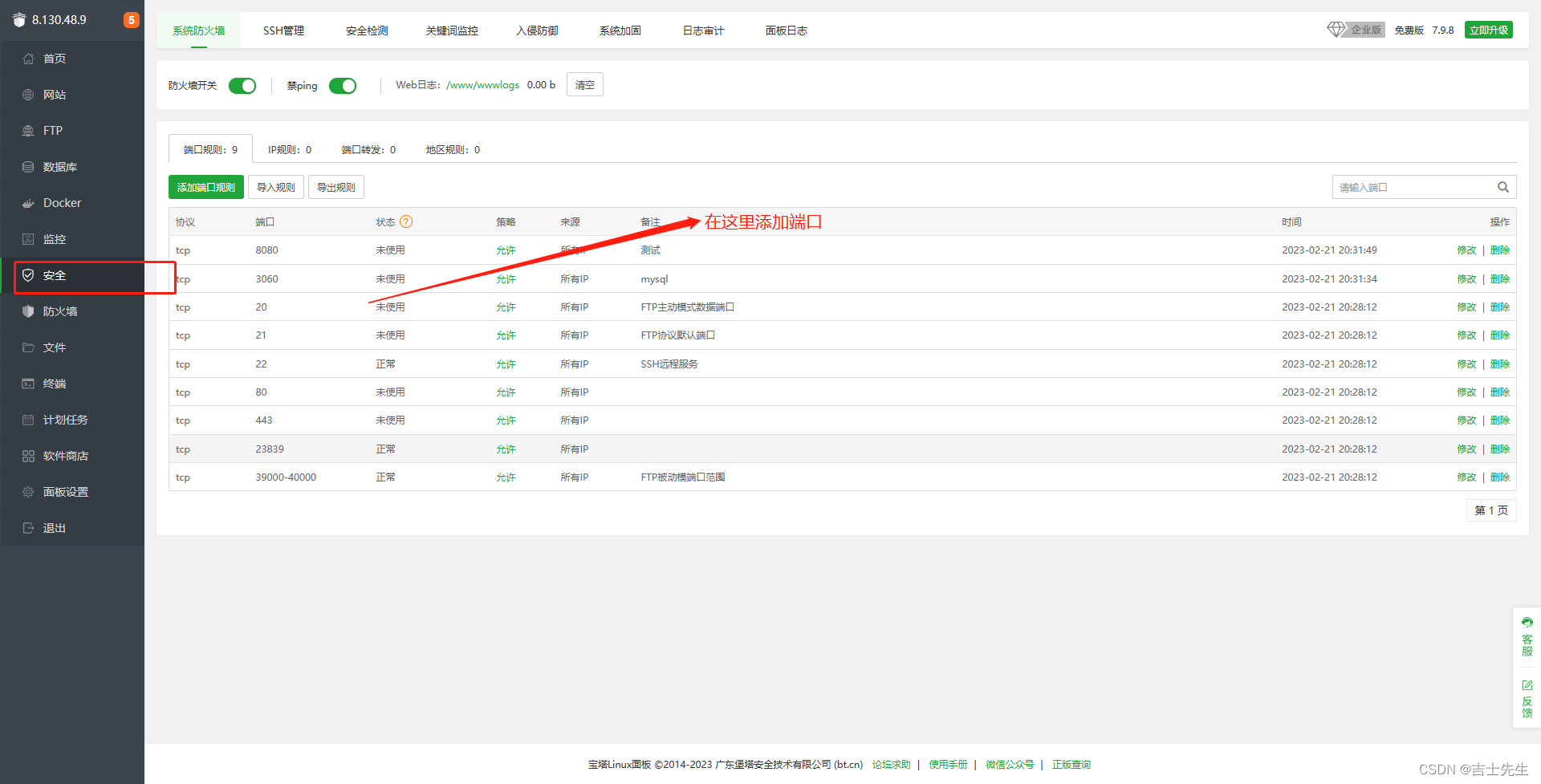1541x784 pixels.
Task: Select the 日志审计 tab
Action: (x=703, y=30)
